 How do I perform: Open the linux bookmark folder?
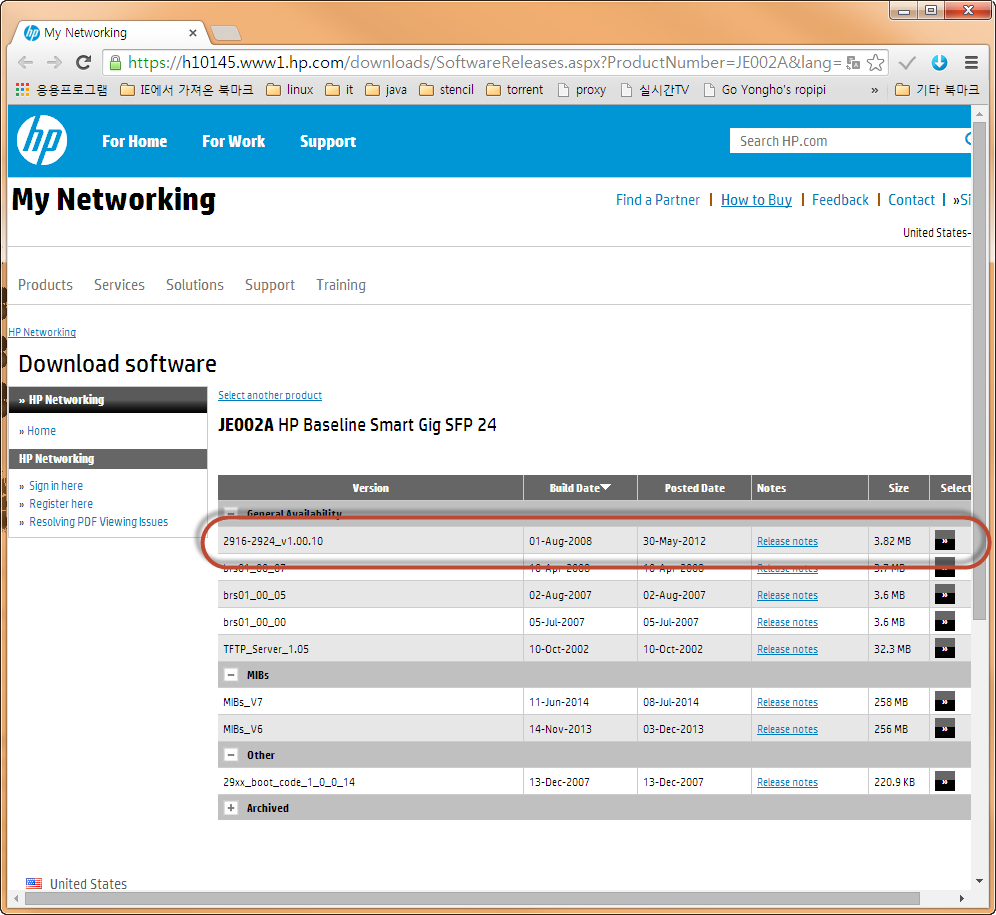point(290,90)
